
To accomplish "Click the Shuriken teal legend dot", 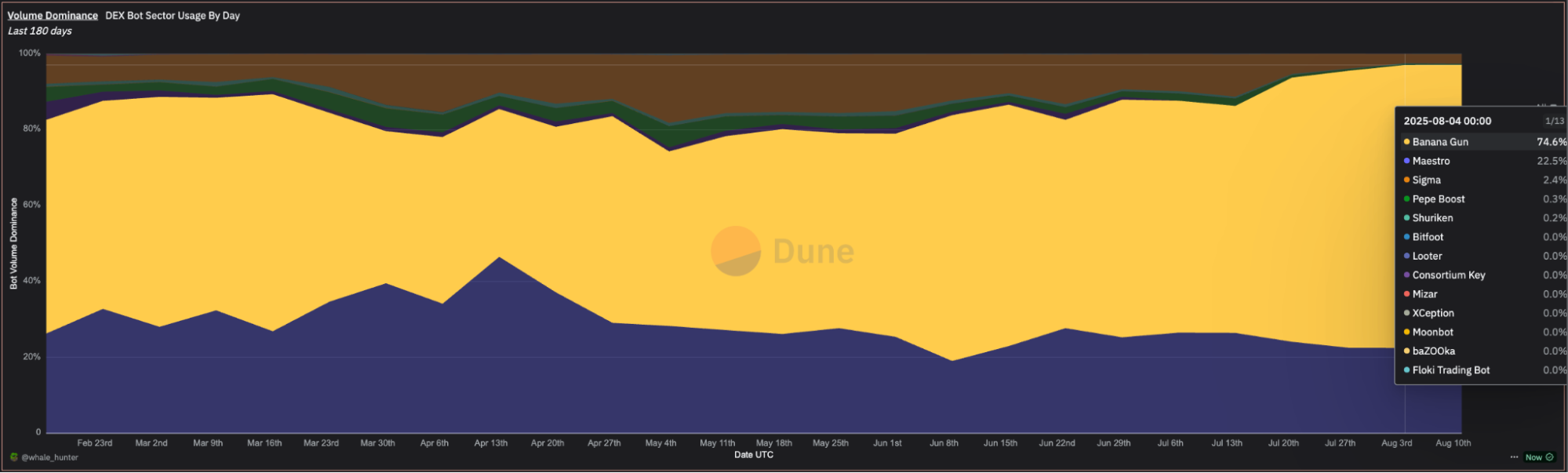I will (1406, 218).
